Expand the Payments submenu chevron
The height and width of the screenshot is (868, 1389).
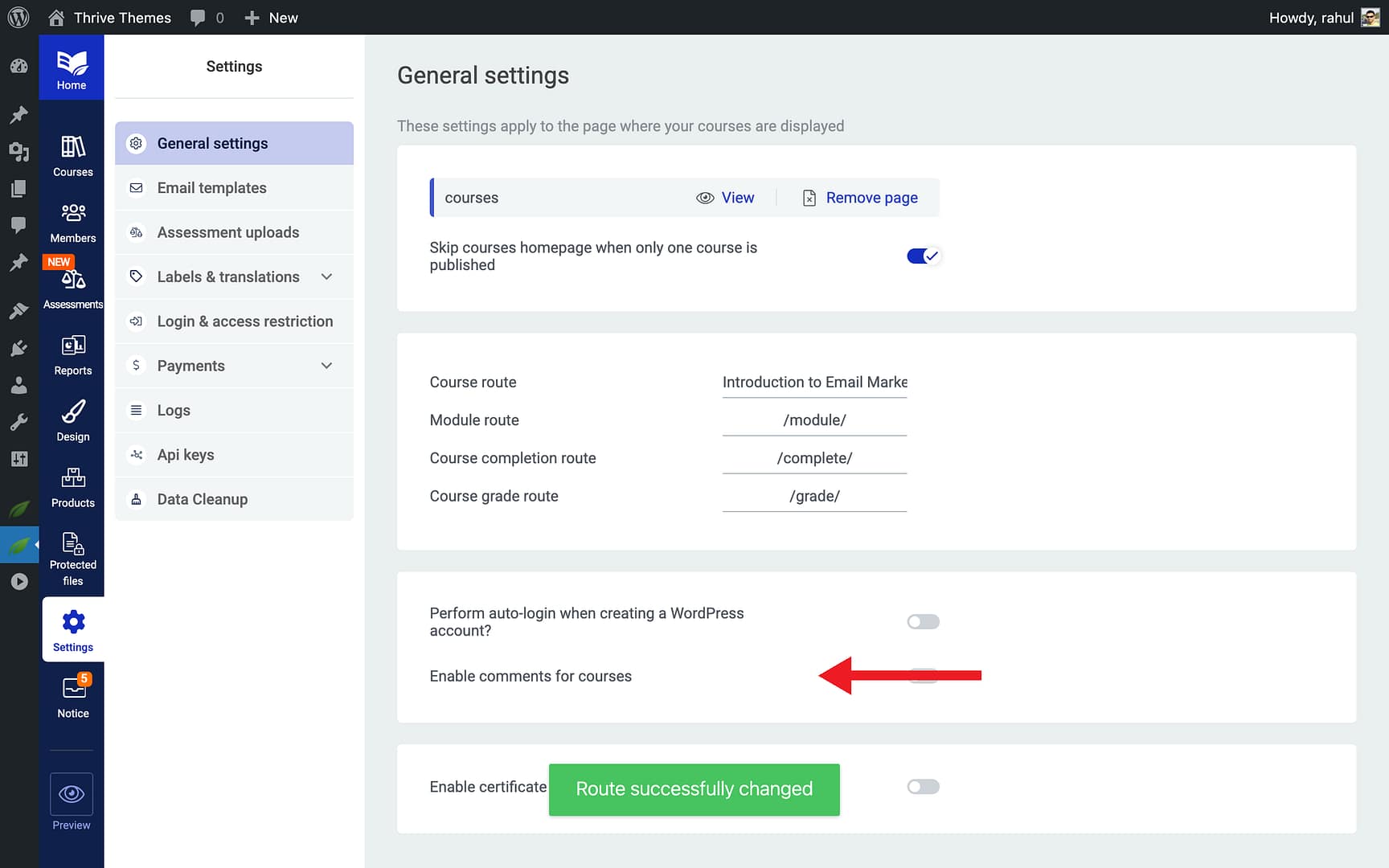(x=326, y=366)
